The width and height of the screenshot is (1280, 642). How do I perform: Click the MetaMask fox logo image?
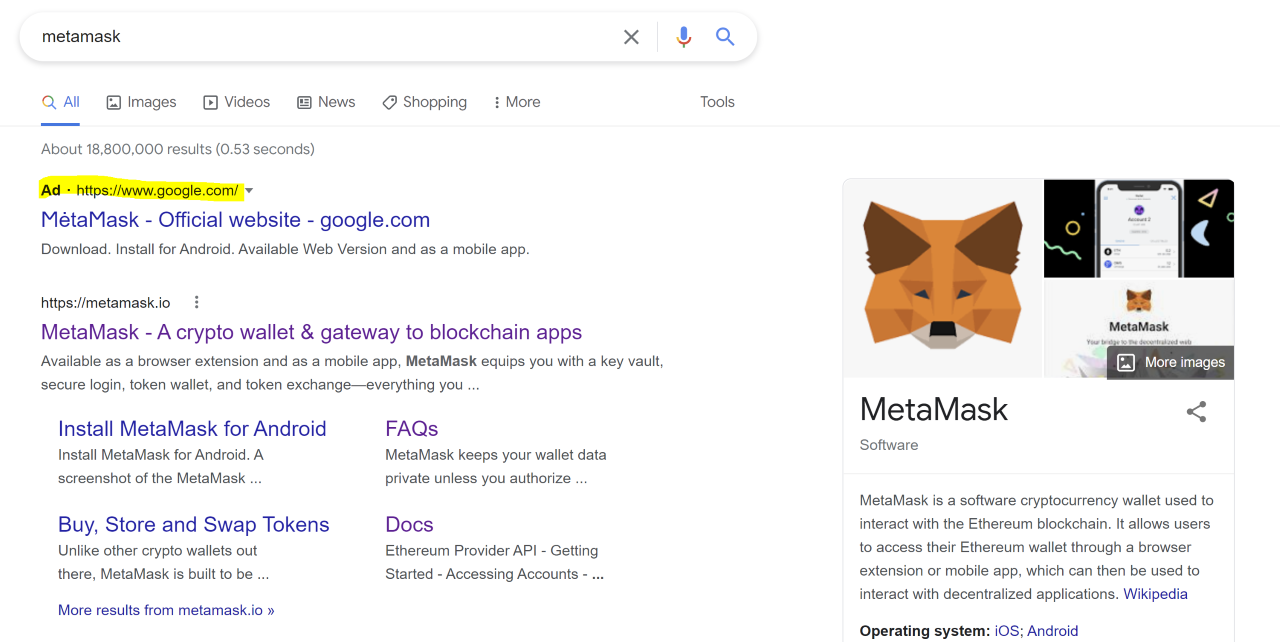pyautogui.click(x=943, y=277)
